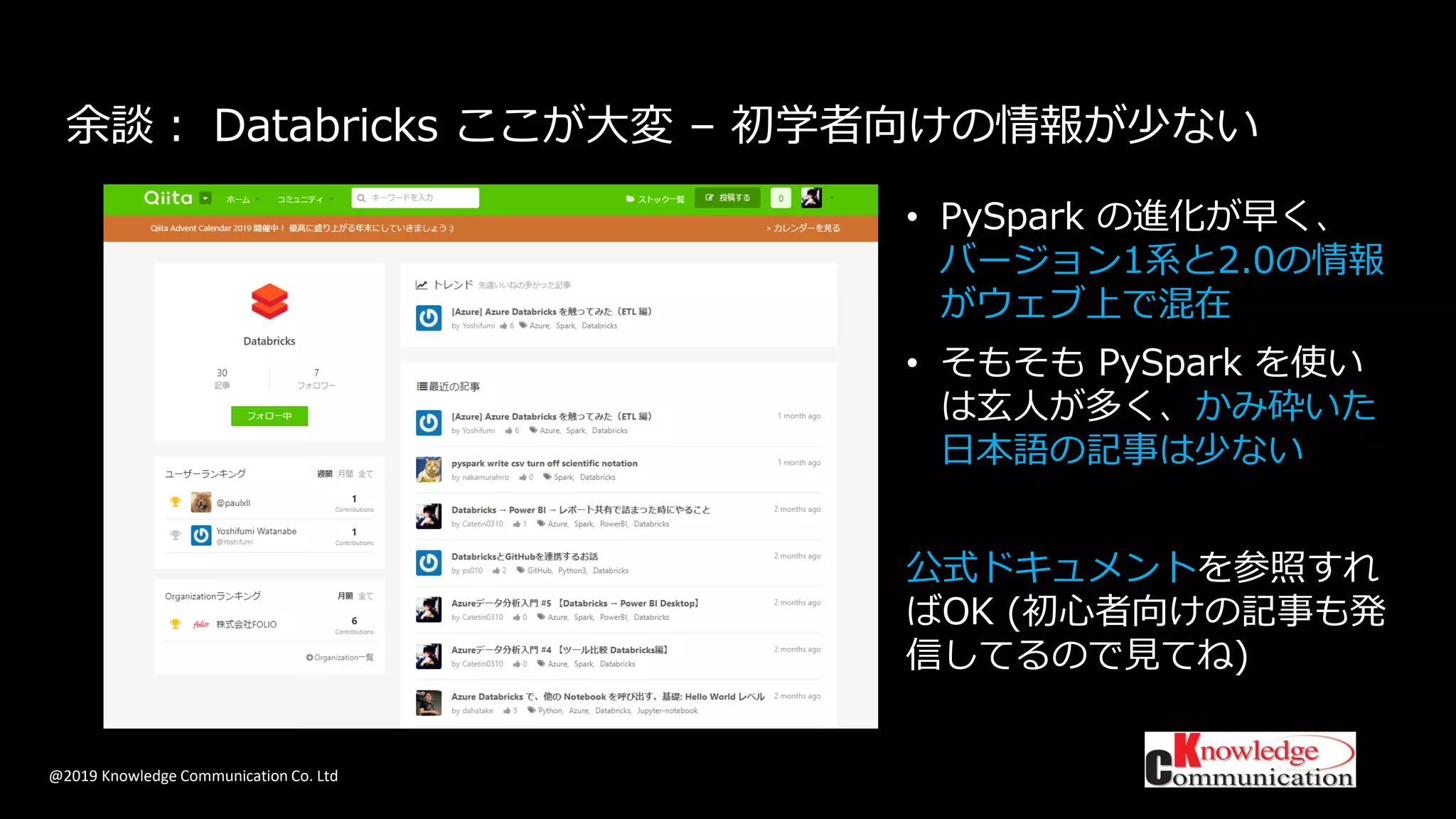This screenshot has width=1456, height=819.
Task: Click the Databricks red logo icon
Action: click(x=269, y=302)
